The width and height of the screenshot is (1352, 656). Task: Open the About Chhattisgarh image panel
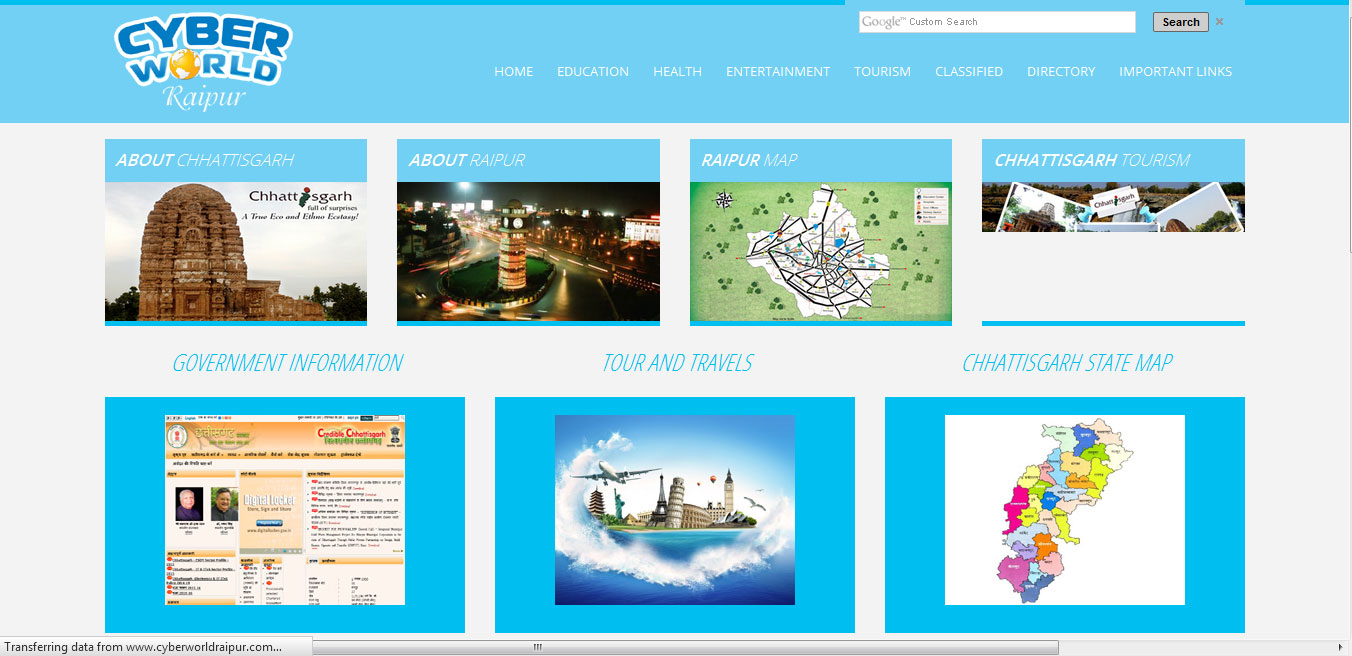coord(235,250)
